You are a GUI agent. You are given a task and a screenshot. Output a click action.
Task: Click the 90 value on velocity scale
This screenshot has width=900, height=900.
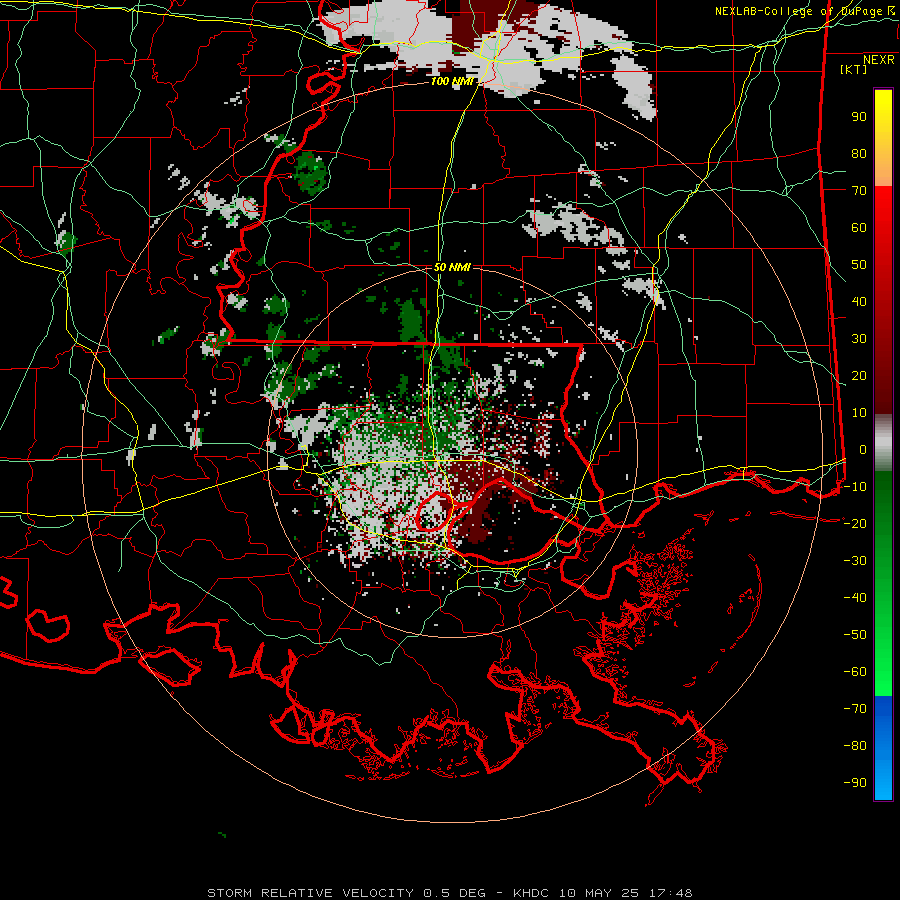click(859, 117)
